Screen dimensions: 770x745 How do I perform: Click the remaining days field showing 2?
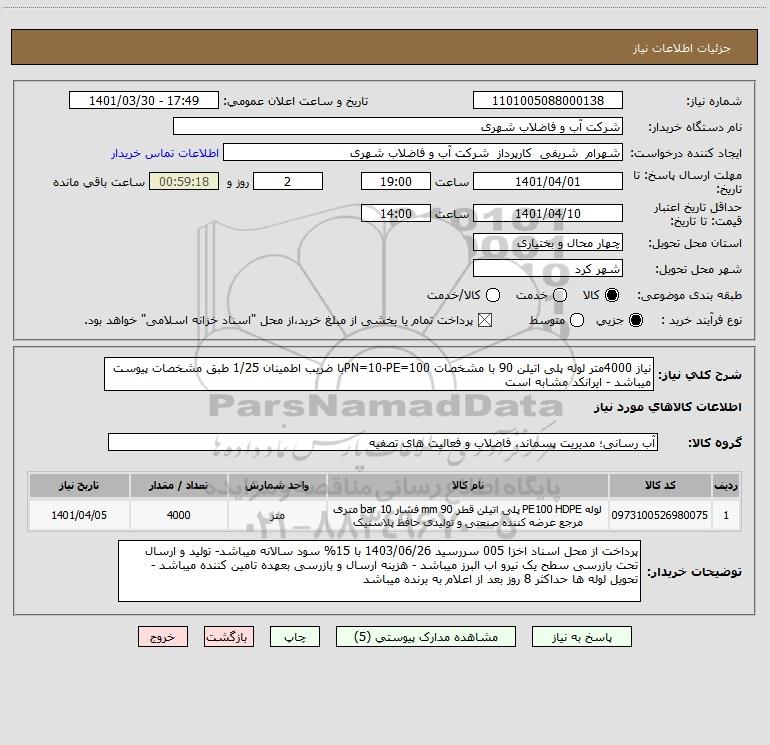288,181
